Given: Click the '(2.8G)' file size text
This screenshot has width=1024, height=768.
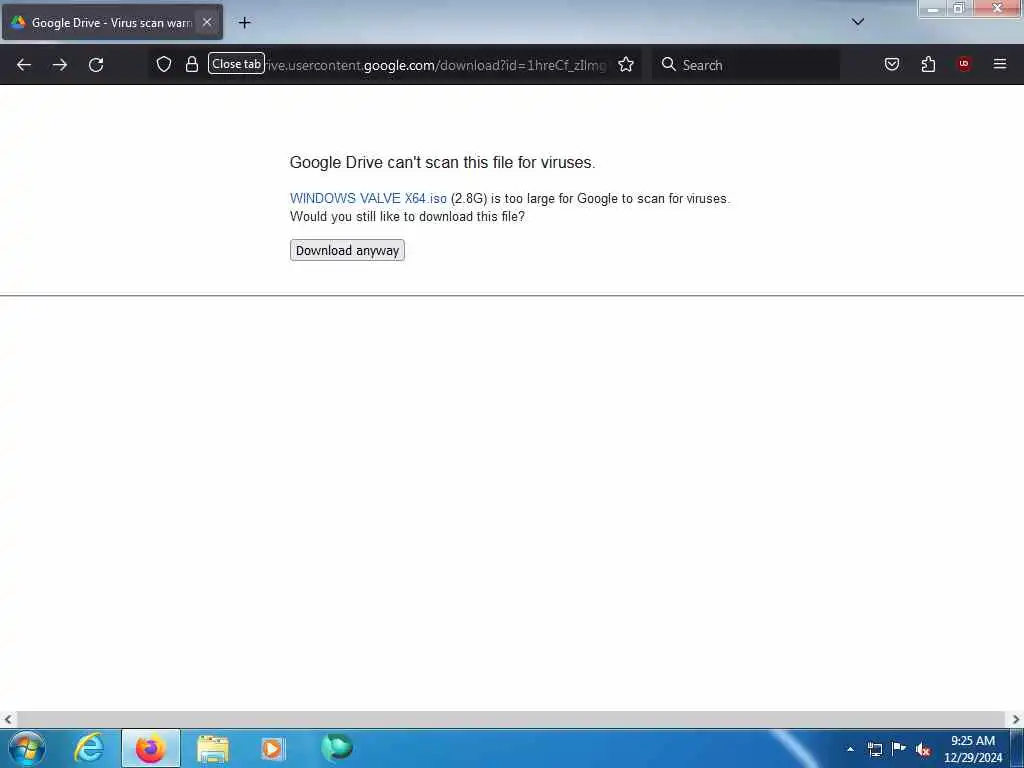Looking at the screenshot, I should [469, 199].
